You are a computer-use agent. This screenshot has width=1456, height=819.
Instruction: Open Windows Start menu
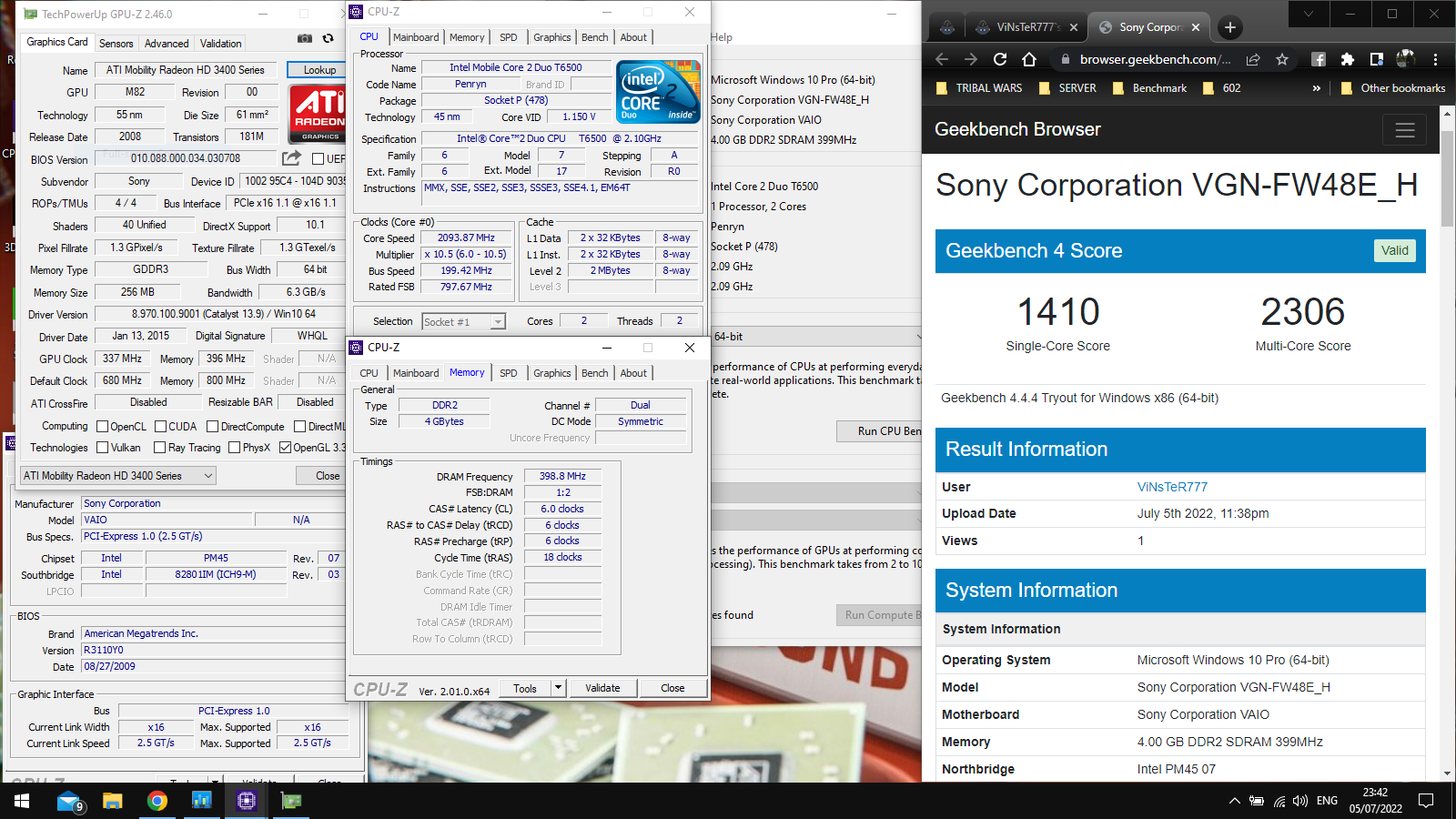[x=22, y=801]
